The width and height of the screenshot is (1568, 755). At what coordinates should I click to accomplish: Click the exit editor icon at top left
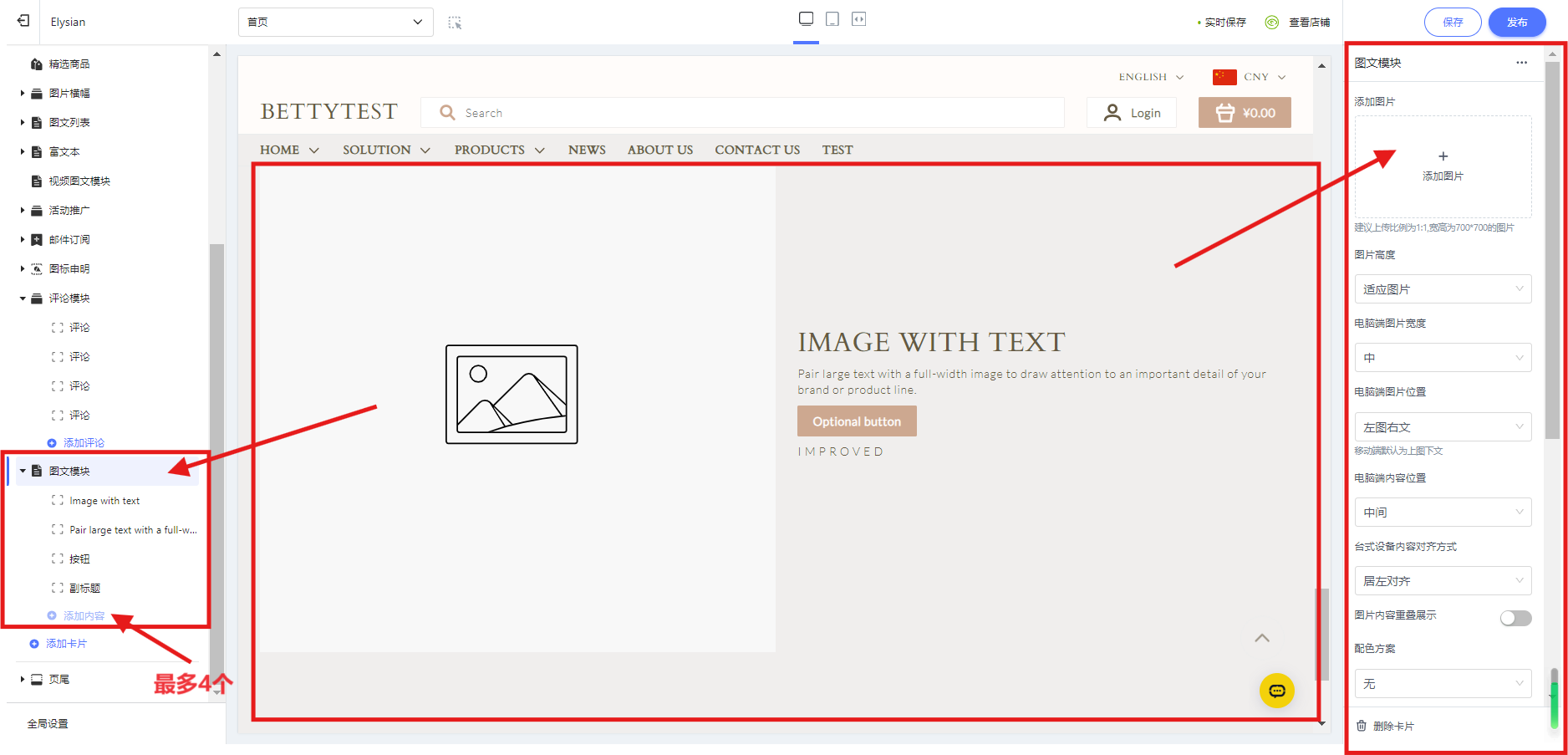(23, 21)
